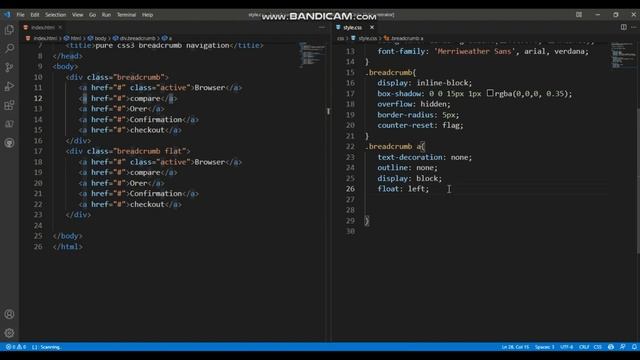Open the Selection menu
The image size is (640, 360).
56,15
